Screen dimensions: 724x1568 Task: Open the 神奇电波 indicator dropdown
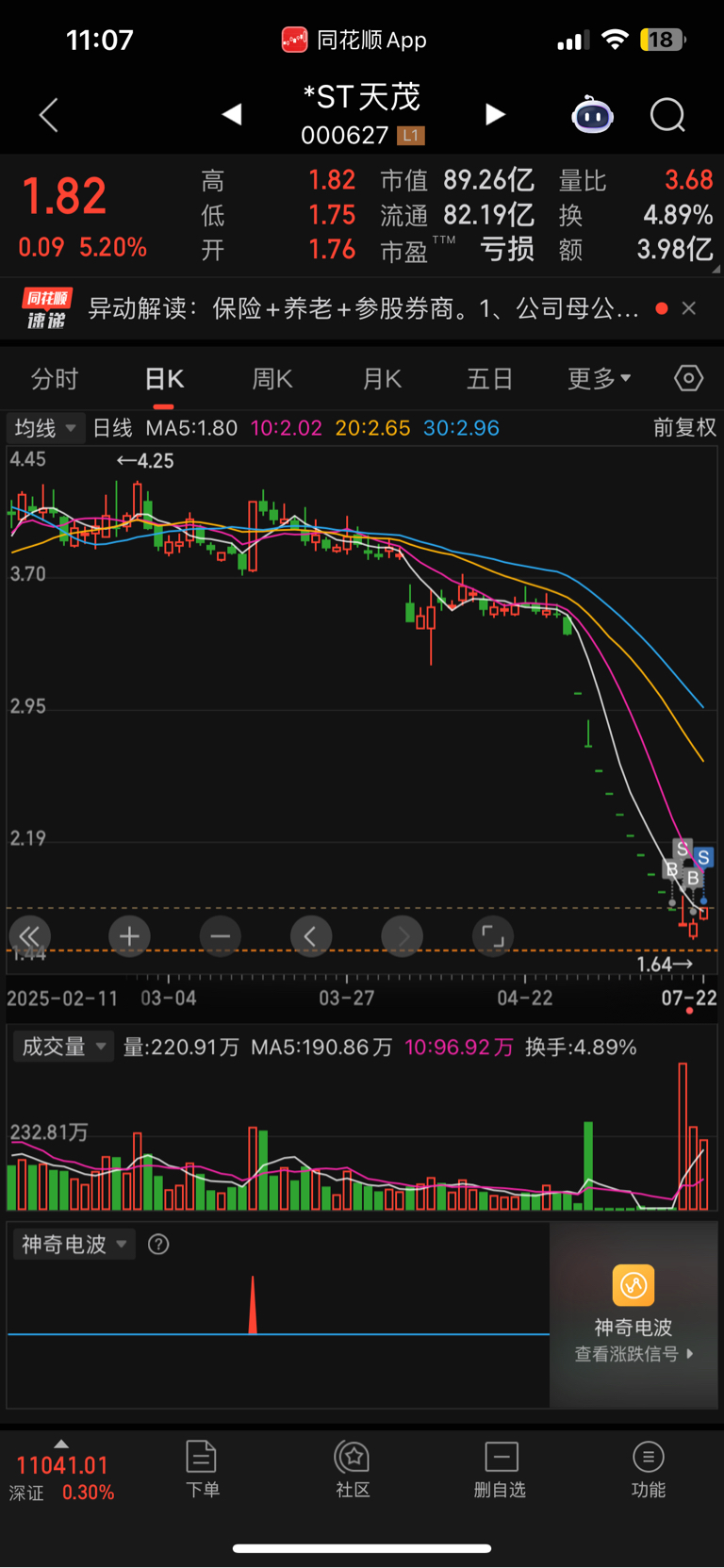click(x=74, y=1245)
